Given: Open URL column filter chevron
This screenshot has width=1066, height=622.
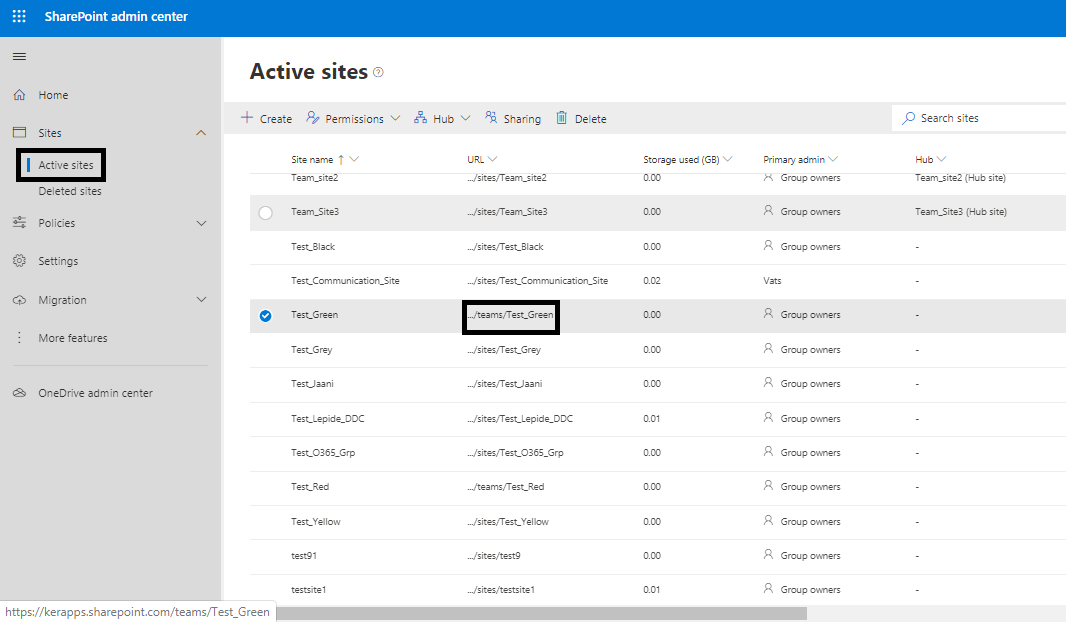Looking at the screenshot, I should pyautogui.click(x=493, y=159).
